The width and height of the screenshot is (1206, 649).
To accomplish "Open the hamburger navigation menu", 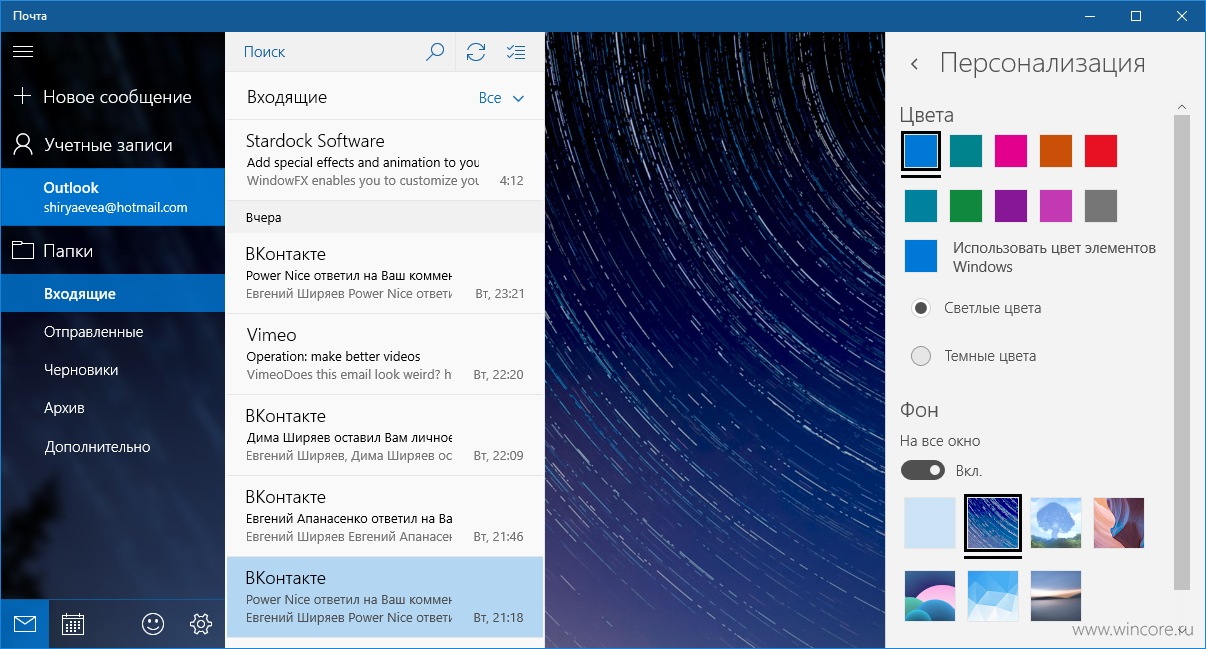I will (x=22, y=51).
